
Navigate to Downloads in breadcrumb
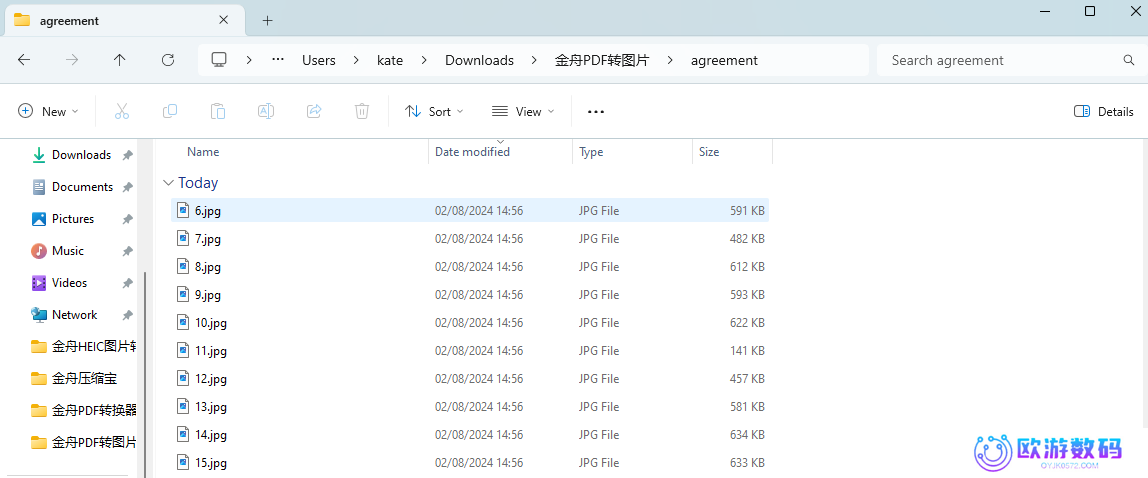[480, 60]
